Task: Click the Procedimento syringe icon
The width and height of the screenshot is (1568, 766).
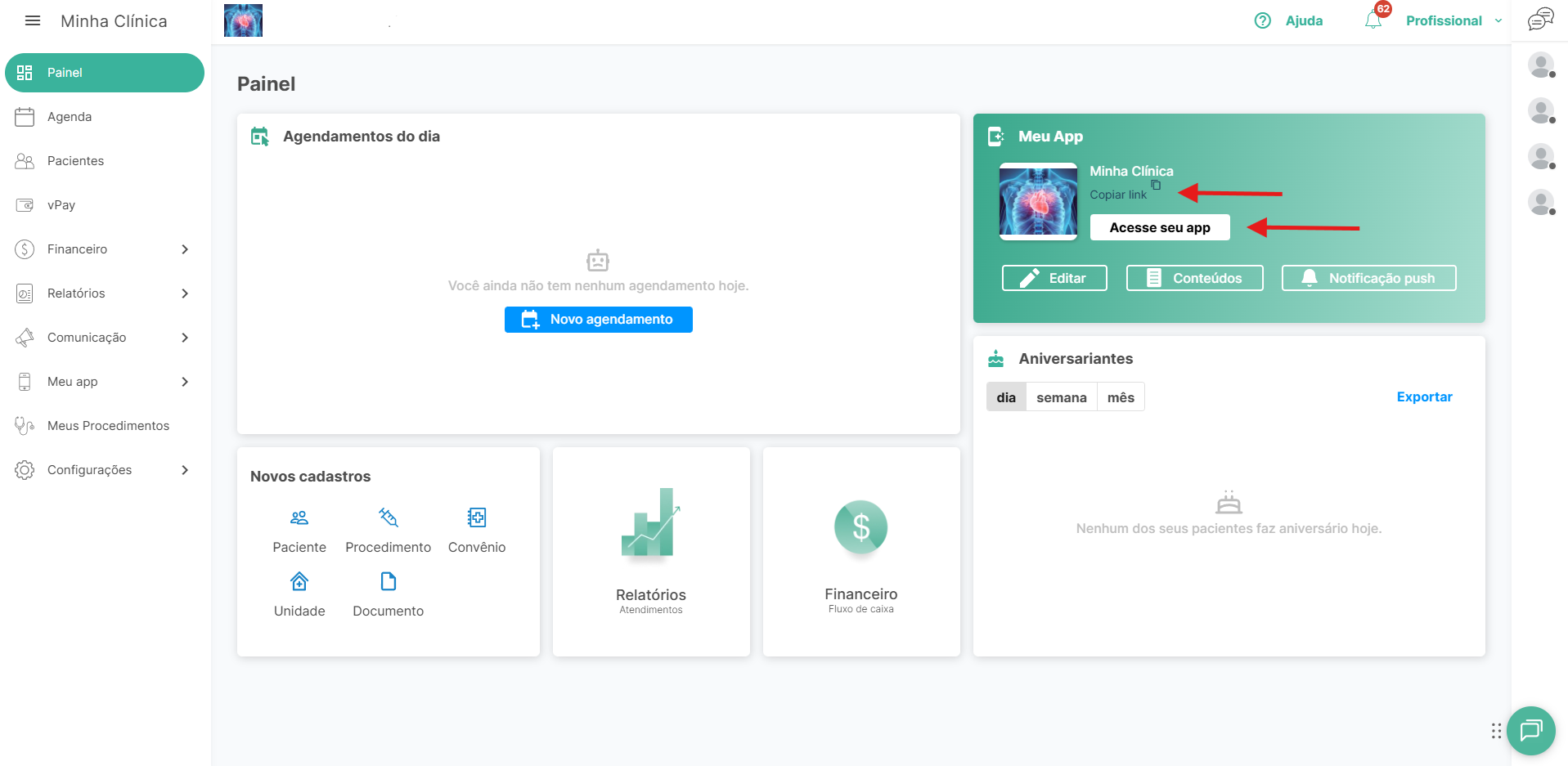Action: click(x=388, y=517)
